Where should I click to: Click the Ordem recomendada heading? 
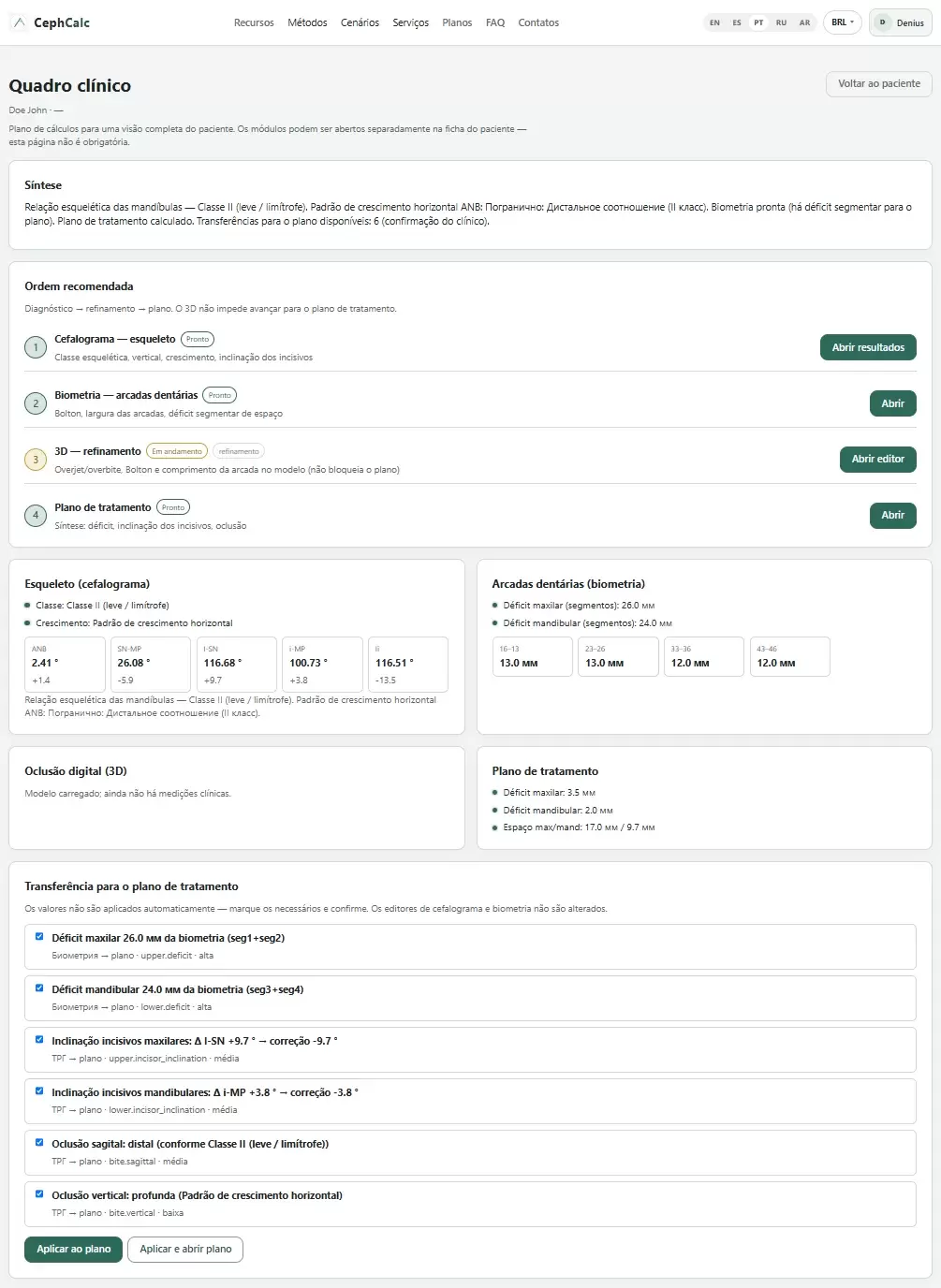[79, 286]
